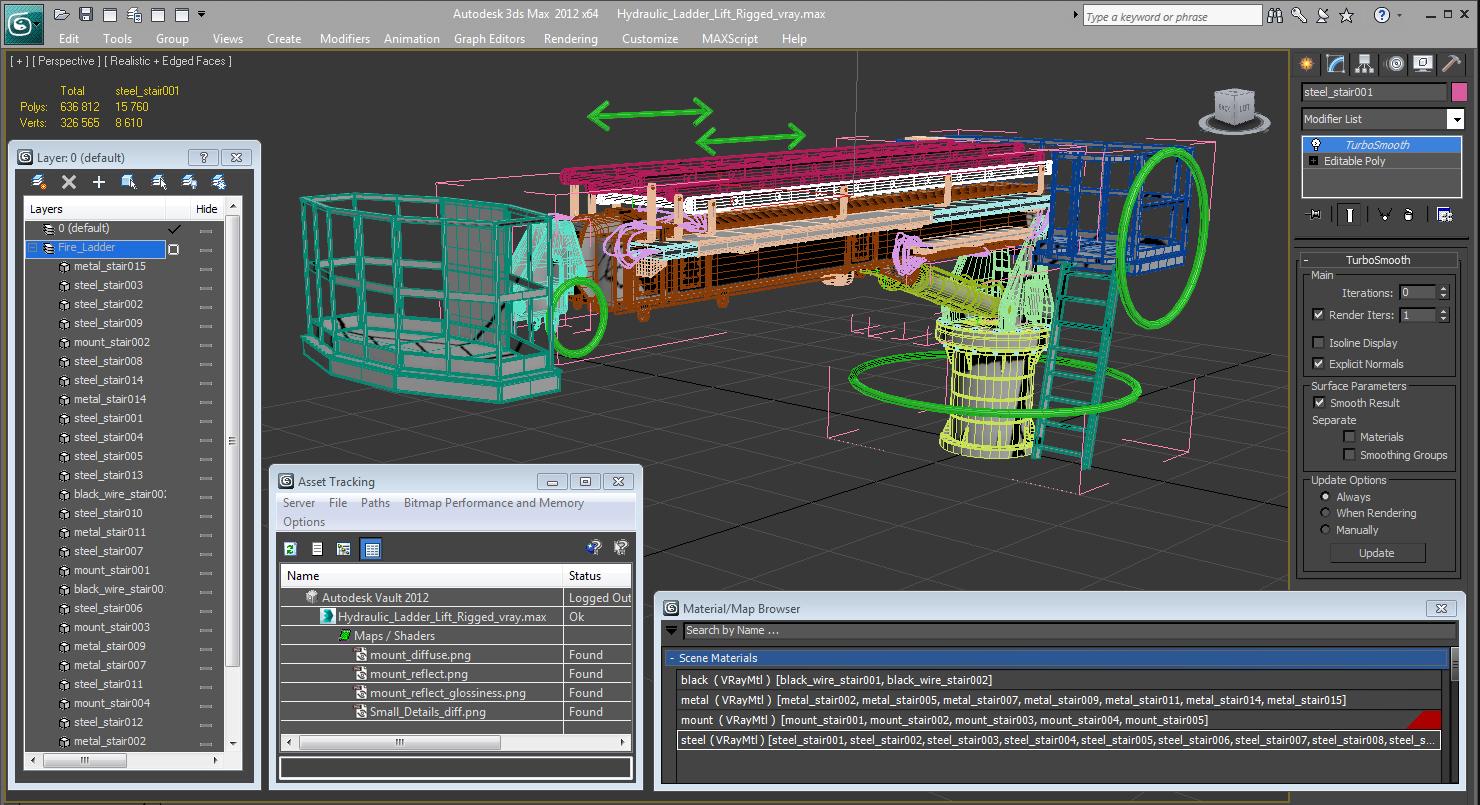Increment the Render Iters spinner arrows
Viewport: 1480px width, 805px height.
coord(1443,311)
